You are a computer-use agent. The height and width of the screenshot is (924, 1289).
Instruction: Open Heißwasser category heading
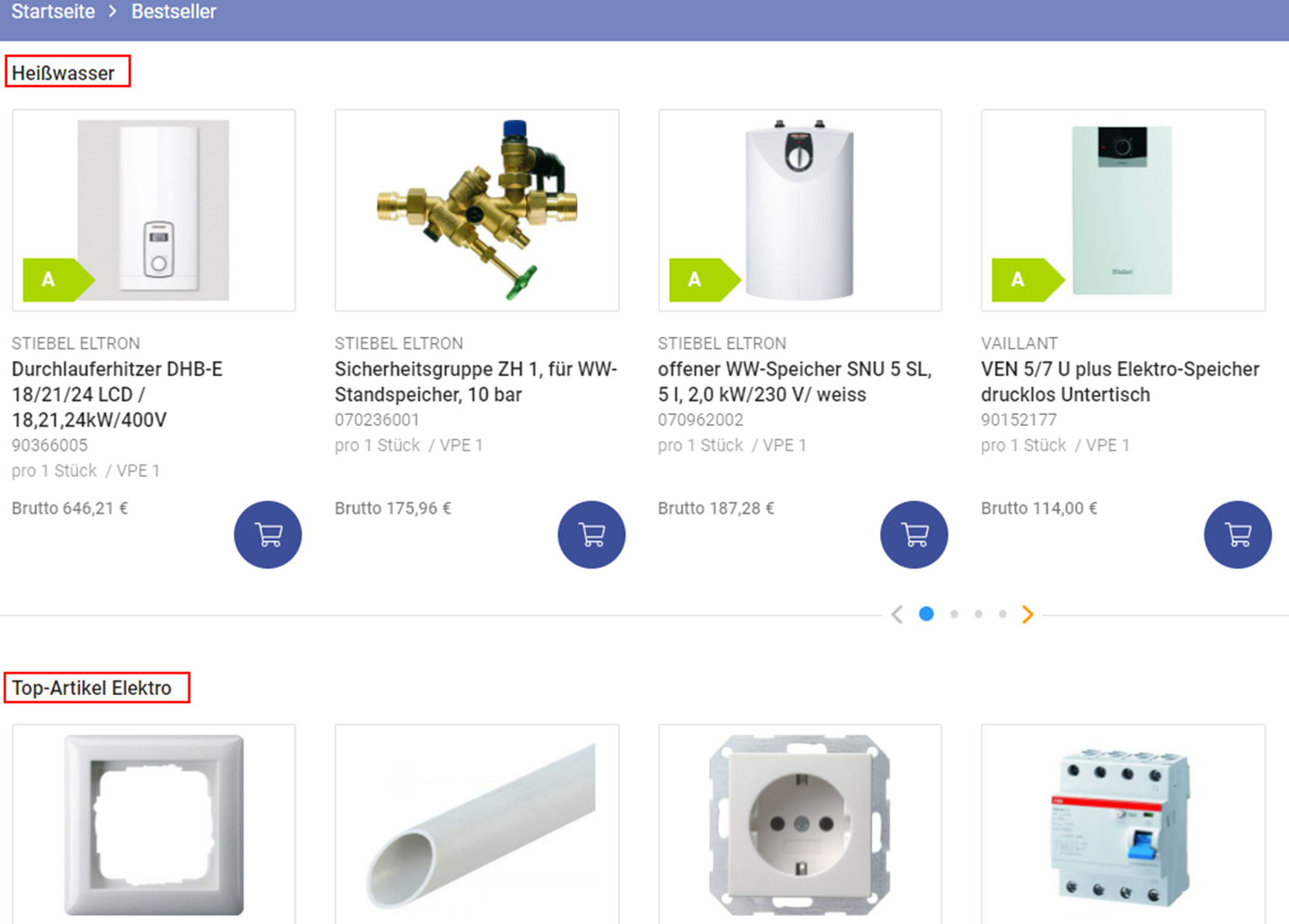pyautogui.click(x=63, y=73)
